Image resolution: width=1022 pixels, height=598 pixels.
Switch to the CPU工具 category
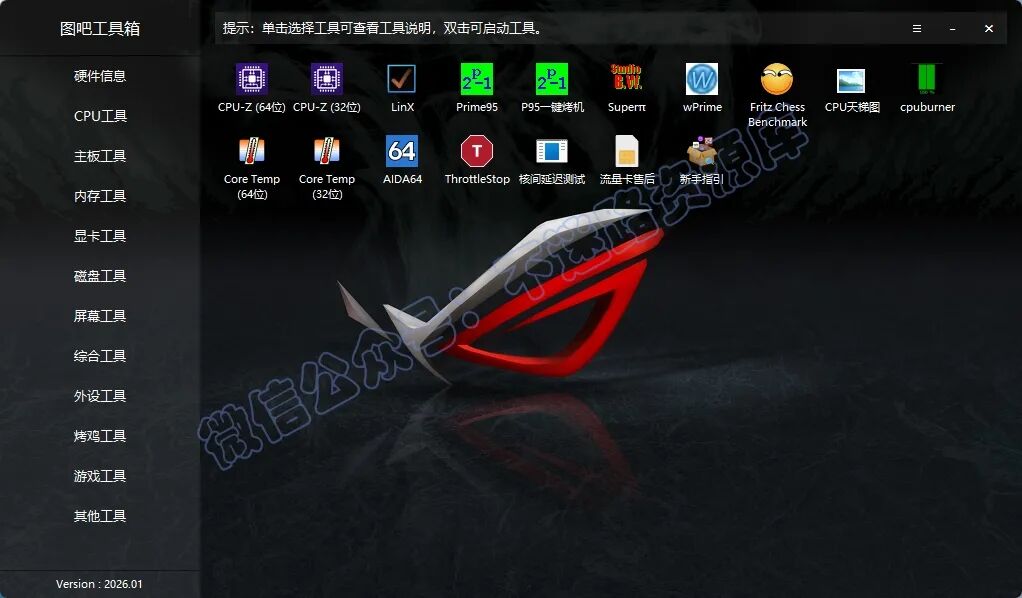tap(100, 116)
